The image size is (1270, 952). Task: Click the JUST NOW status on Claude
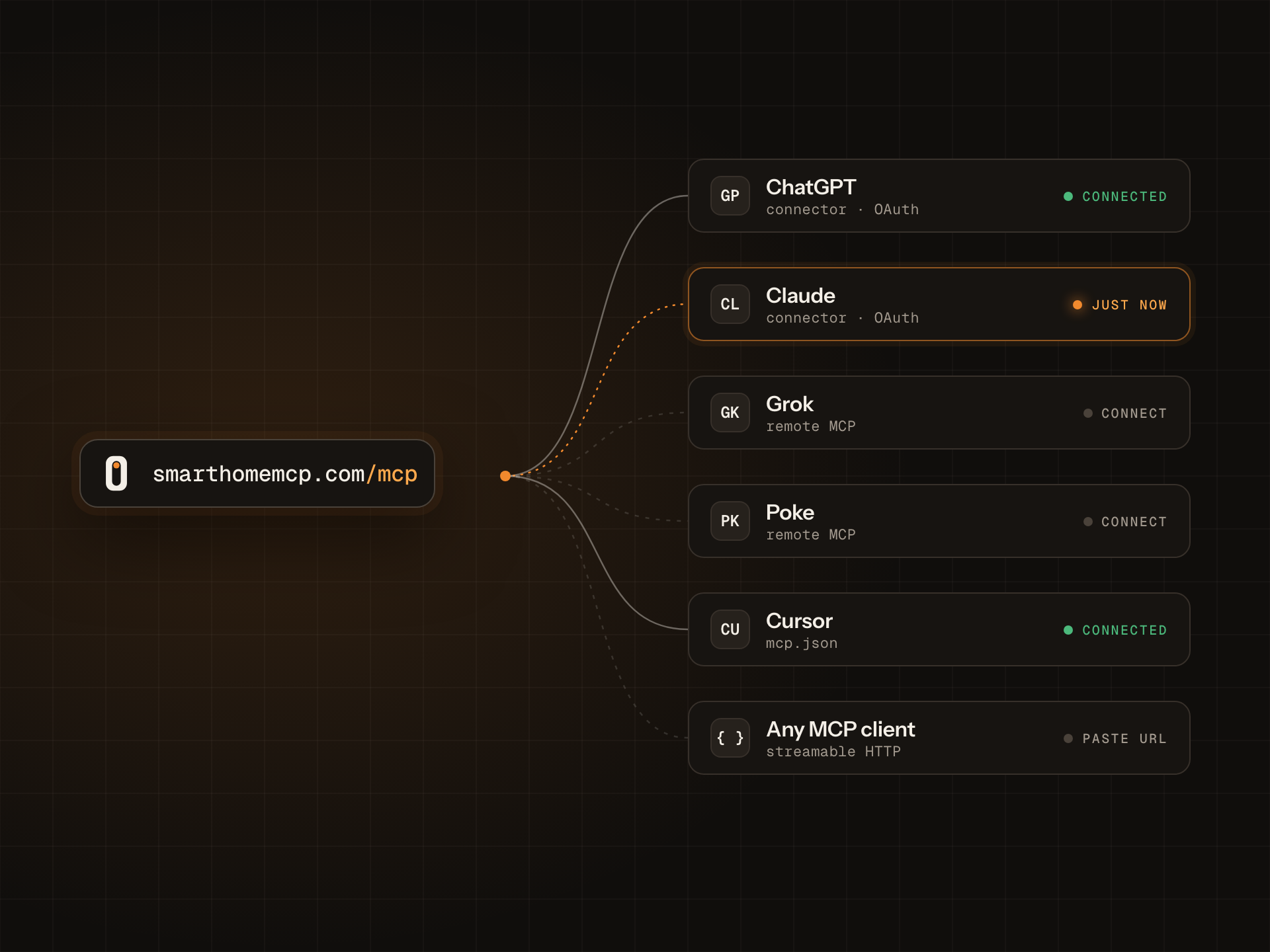[x=1120, y=305]
